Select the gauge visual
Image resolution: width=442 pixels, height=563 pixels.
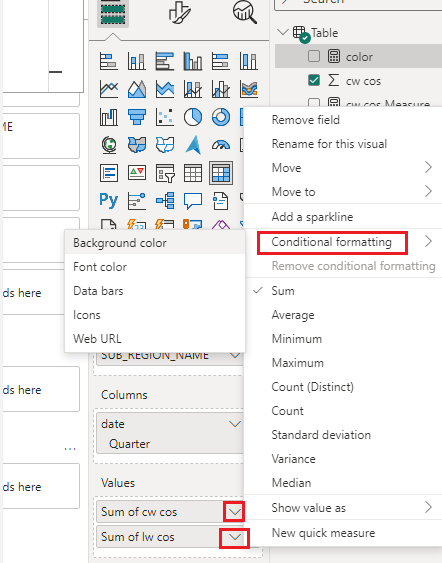221,145
